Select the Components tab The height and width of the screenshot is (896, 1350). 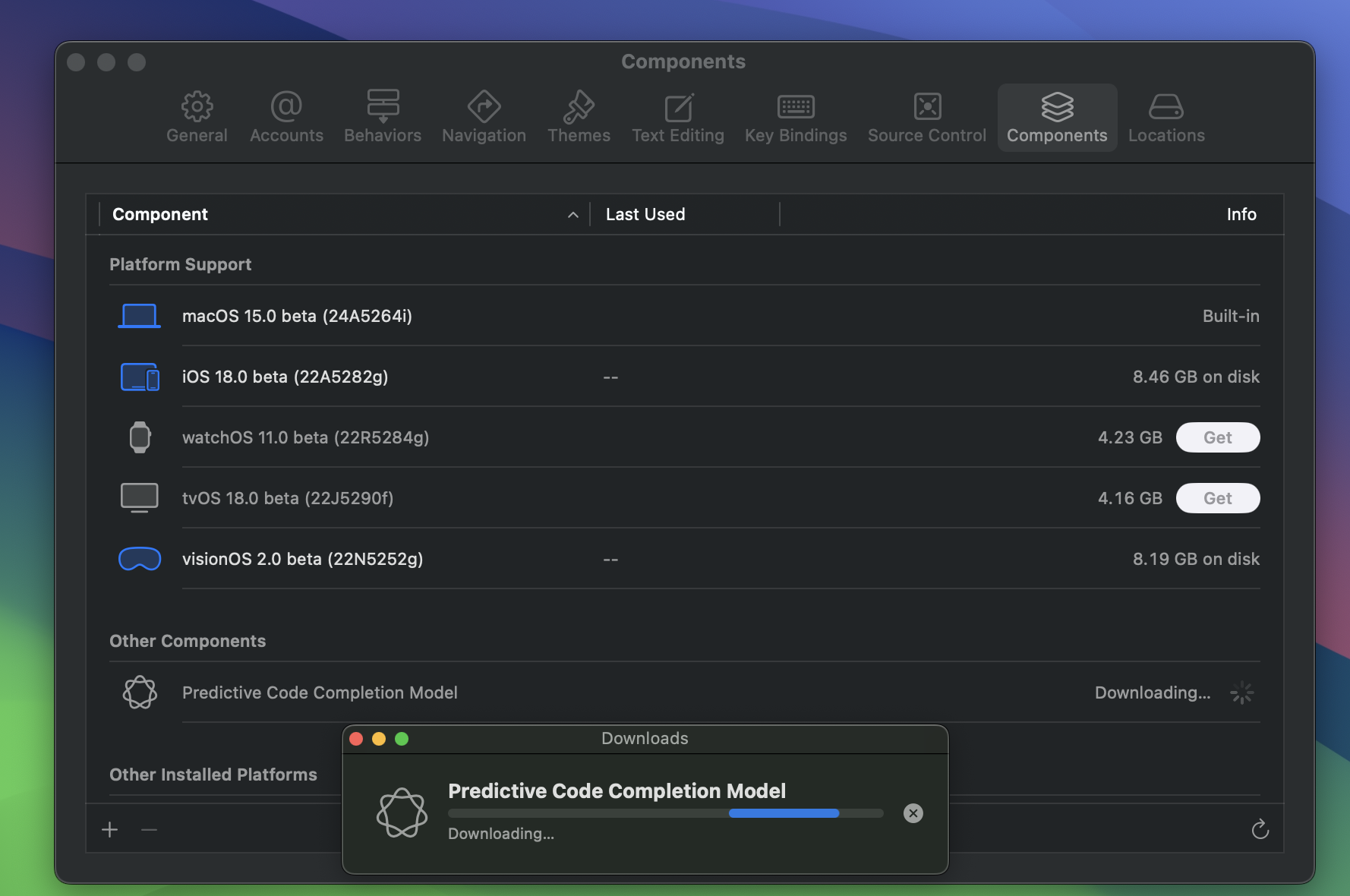tap(1056, 118)
